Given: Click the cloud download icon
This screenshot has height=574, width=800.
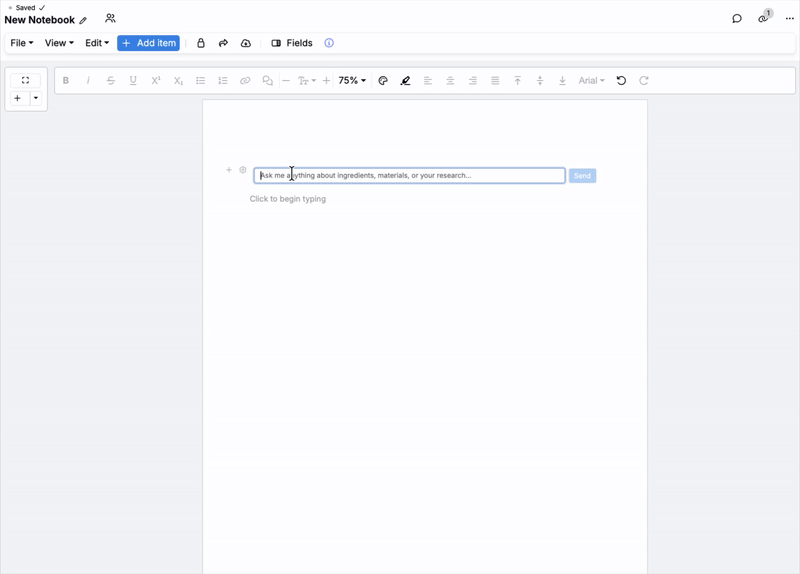Looking at the screenshot, I should pos(246,43).
